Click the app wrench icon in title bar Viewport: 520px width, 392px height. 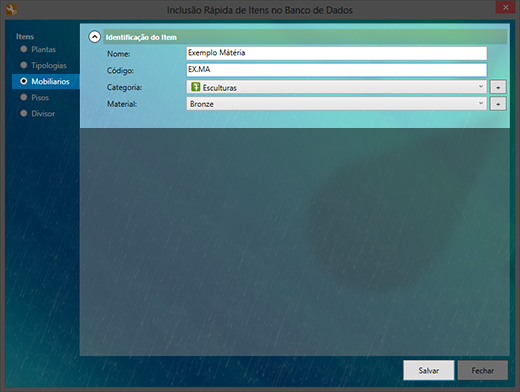11,10
